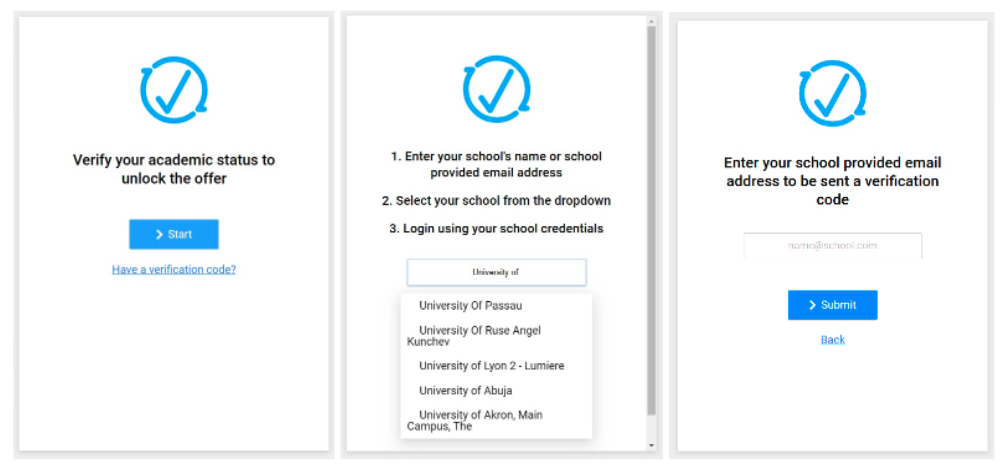This screenshot has height=472, width=1007.
Task: Focus the school name search field
Action: tap(496, 272)
